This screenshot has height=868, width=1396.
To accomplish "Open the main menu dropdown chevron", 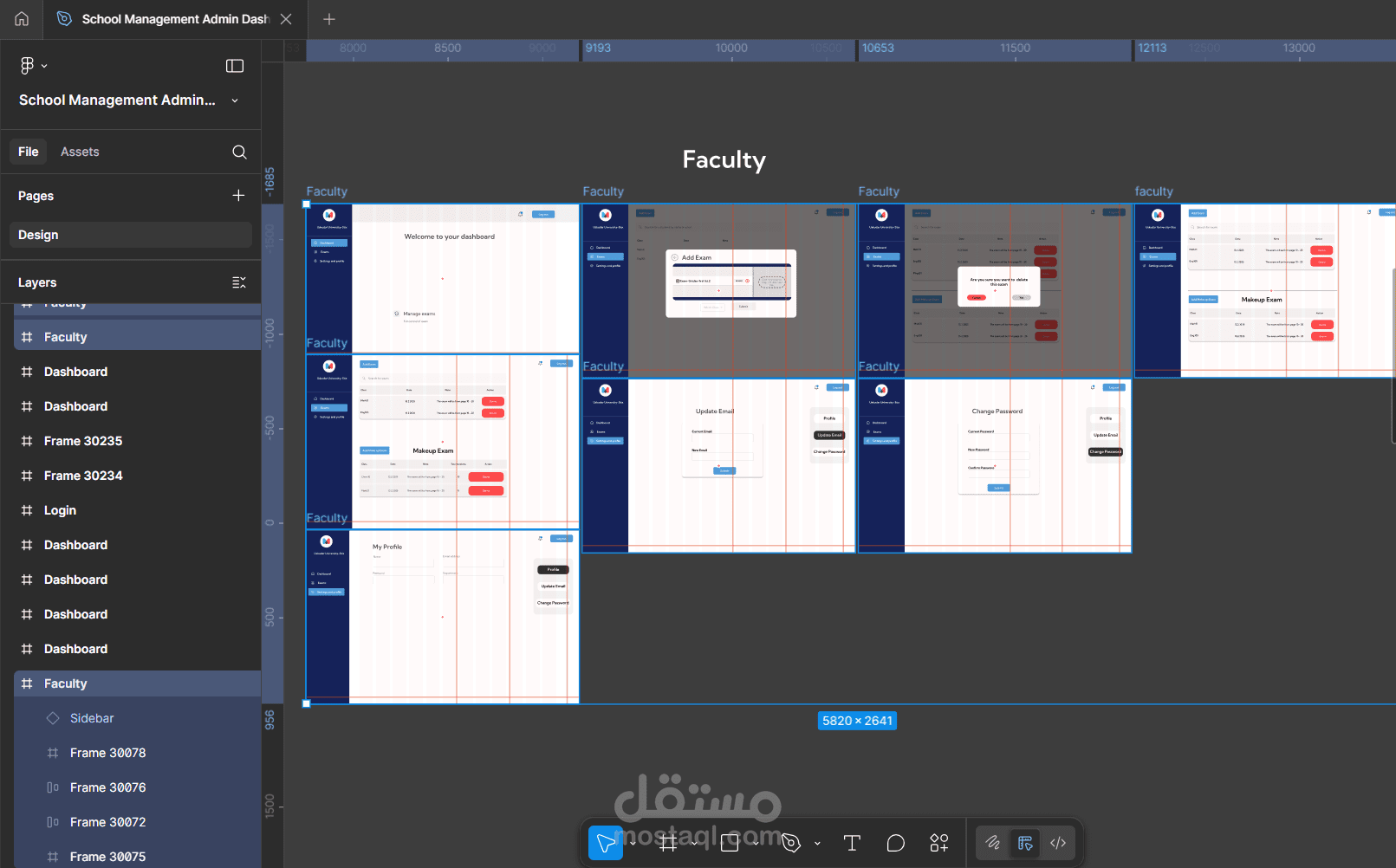I will [x=44, y=66].
